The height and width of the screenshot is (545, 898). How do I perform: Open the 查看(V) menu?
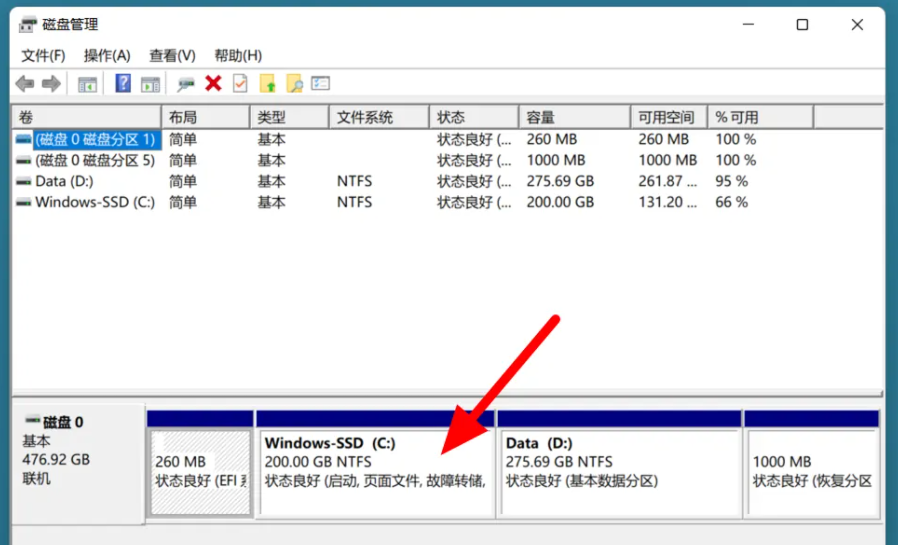click(172, 56)
